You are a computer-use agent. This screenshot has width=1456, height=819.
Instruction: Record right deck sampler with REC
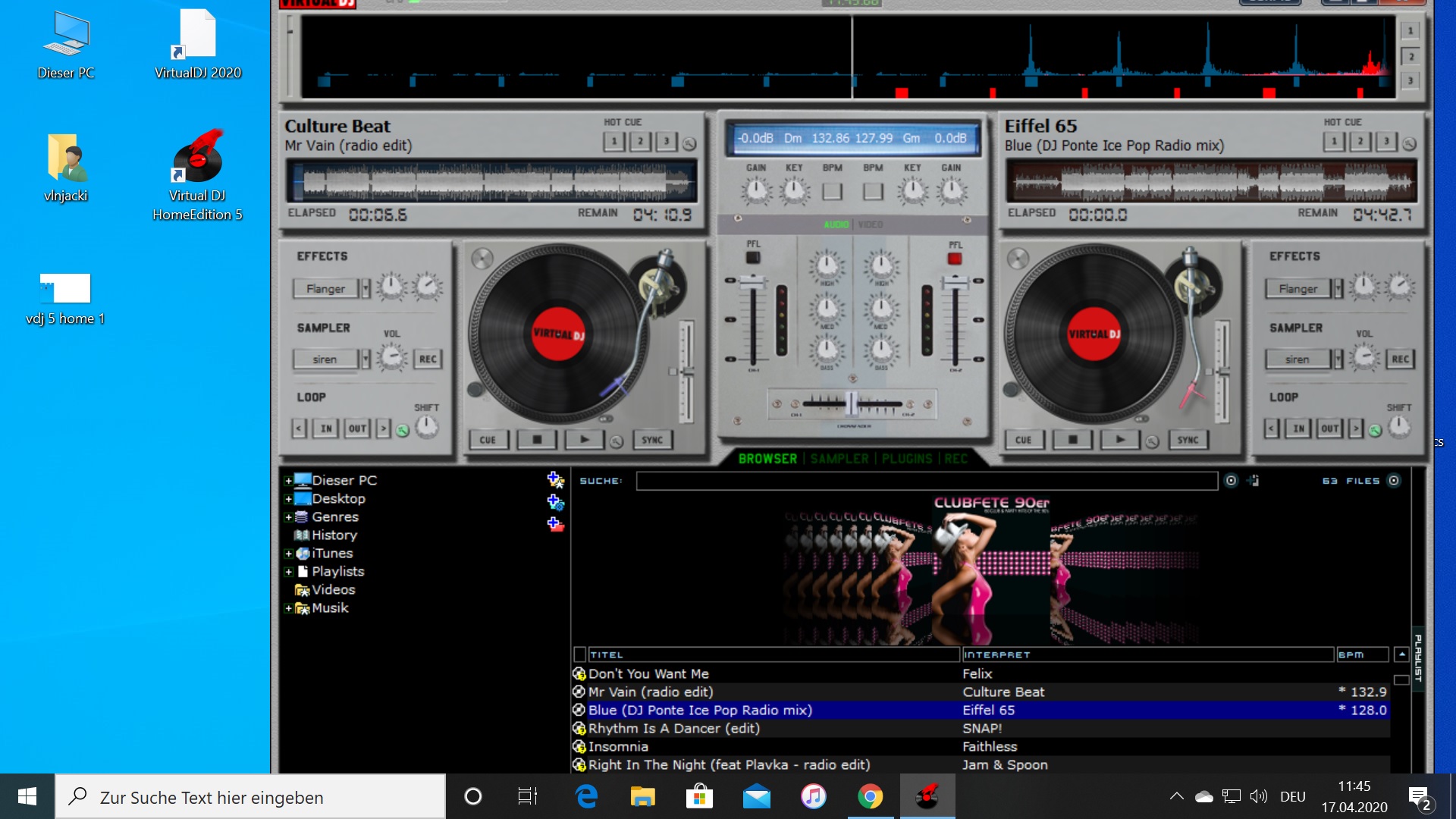1401,359
